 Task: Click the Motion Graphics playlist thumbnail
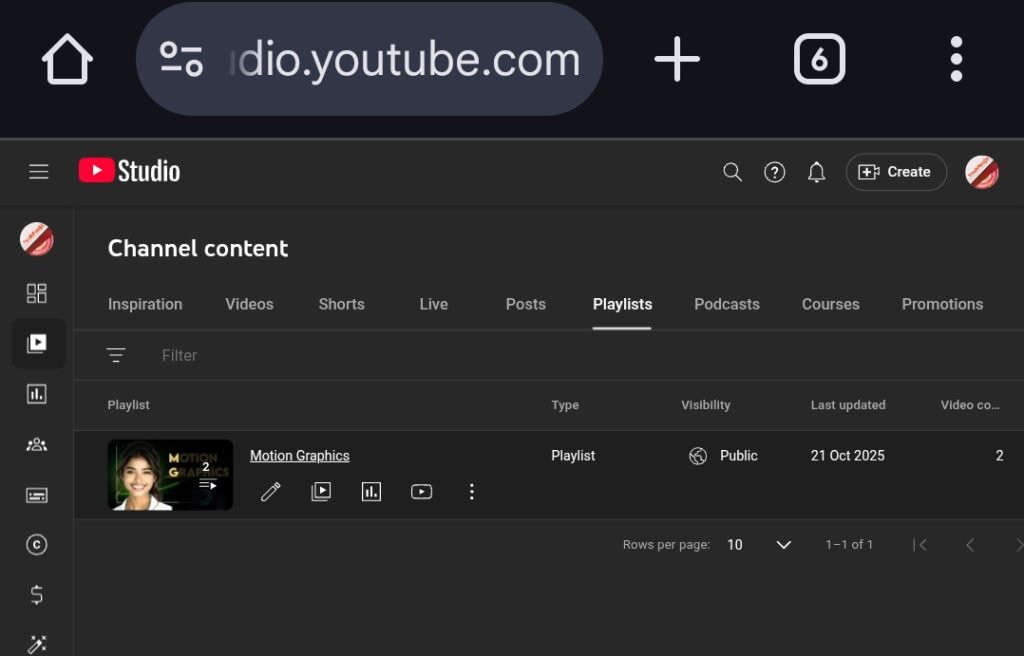[x=170, y=475]
